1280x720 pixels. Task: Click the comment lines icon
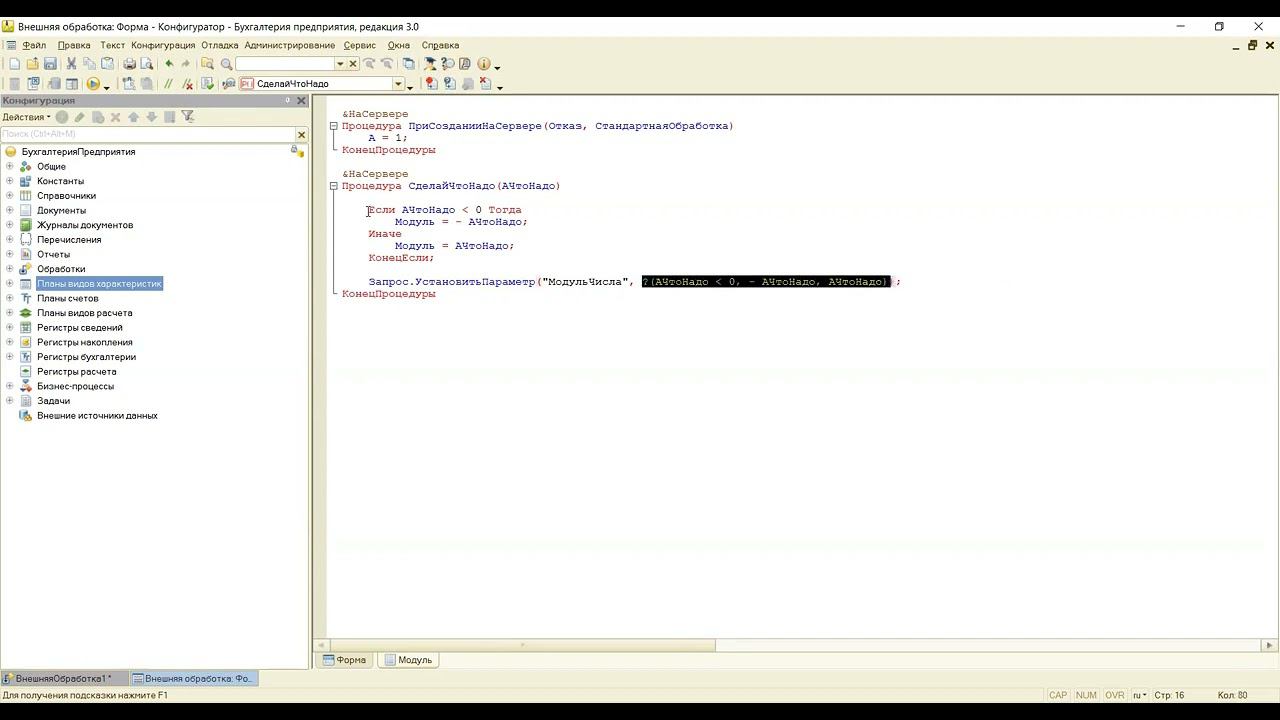[168, 84]
